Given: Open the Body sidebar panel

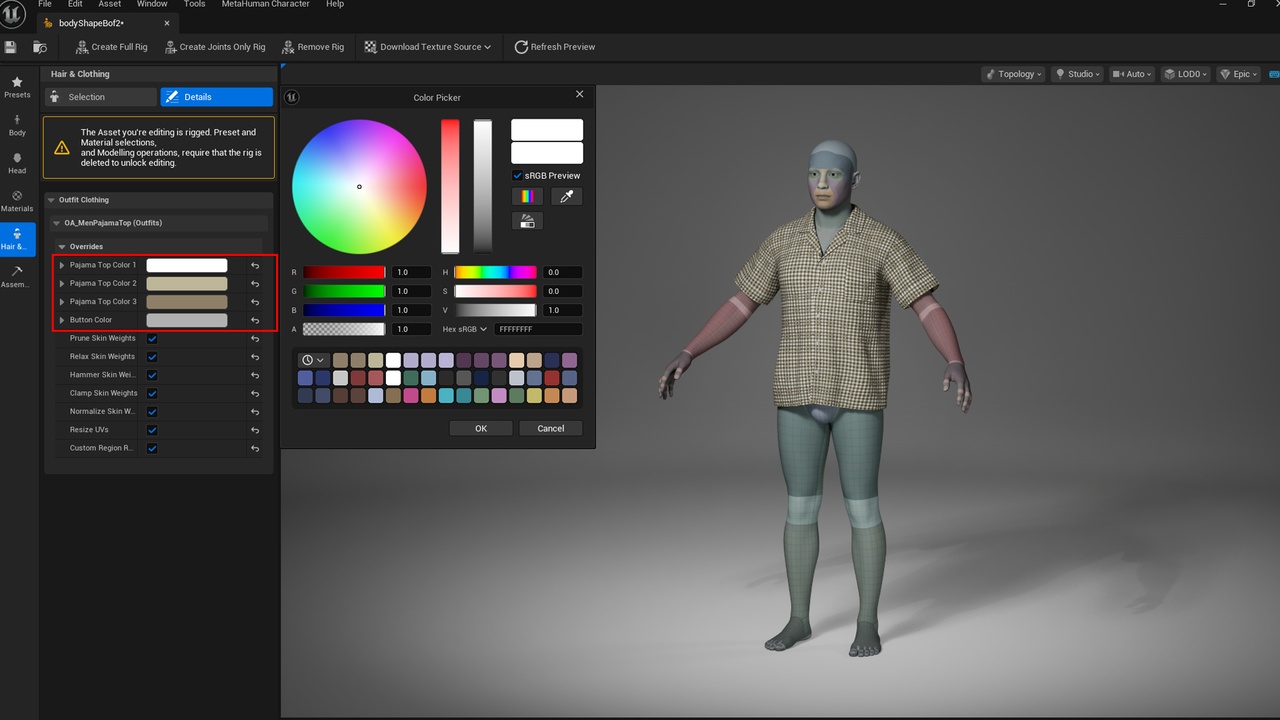Looking at the screenshot, I should click(x=17, y=125).
